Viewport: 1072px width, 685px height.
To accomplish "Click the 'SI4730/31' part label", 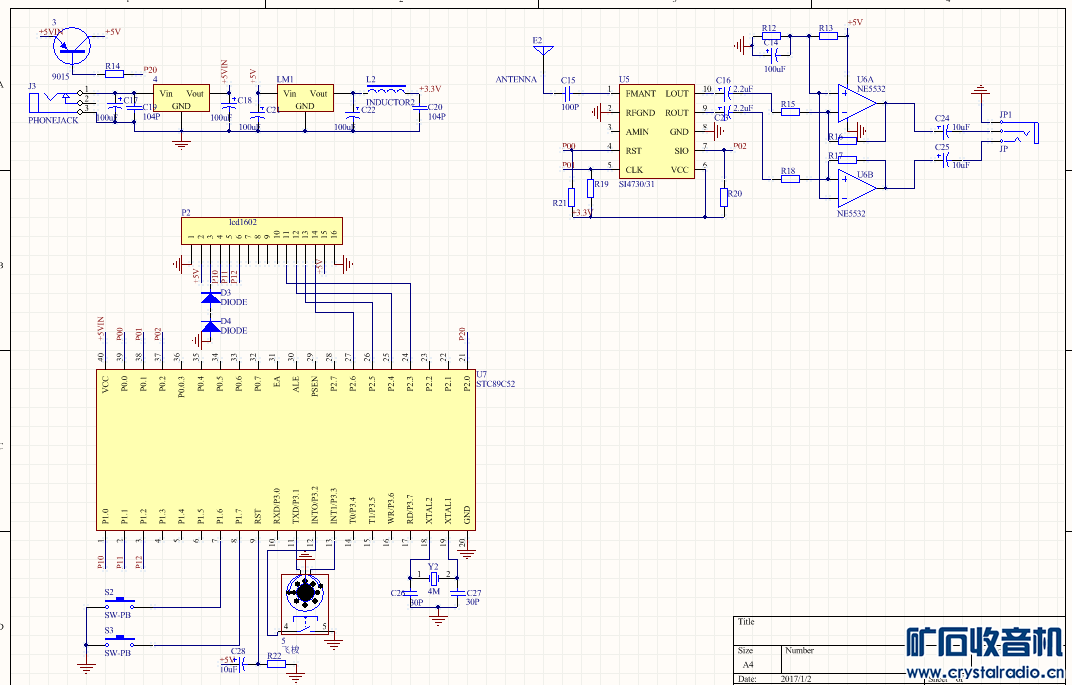I will click(636, 185).
